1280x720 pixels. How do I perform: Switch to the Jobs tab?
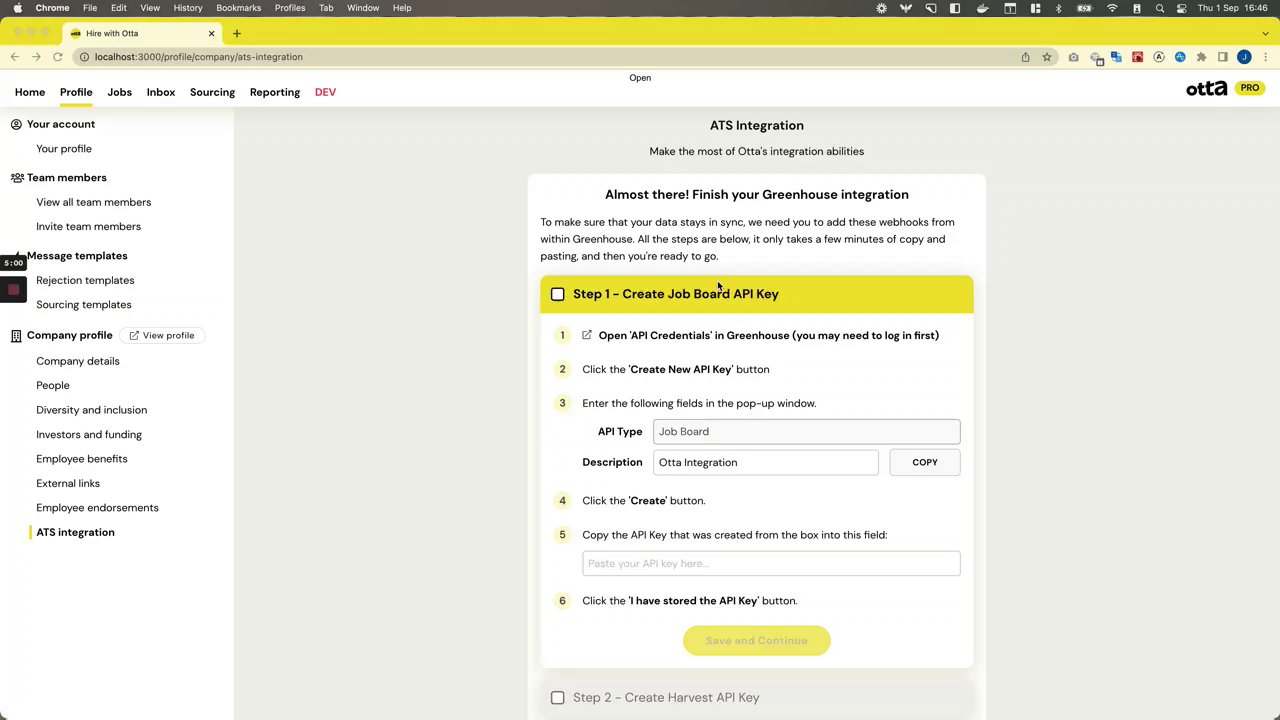click(119, 92)
